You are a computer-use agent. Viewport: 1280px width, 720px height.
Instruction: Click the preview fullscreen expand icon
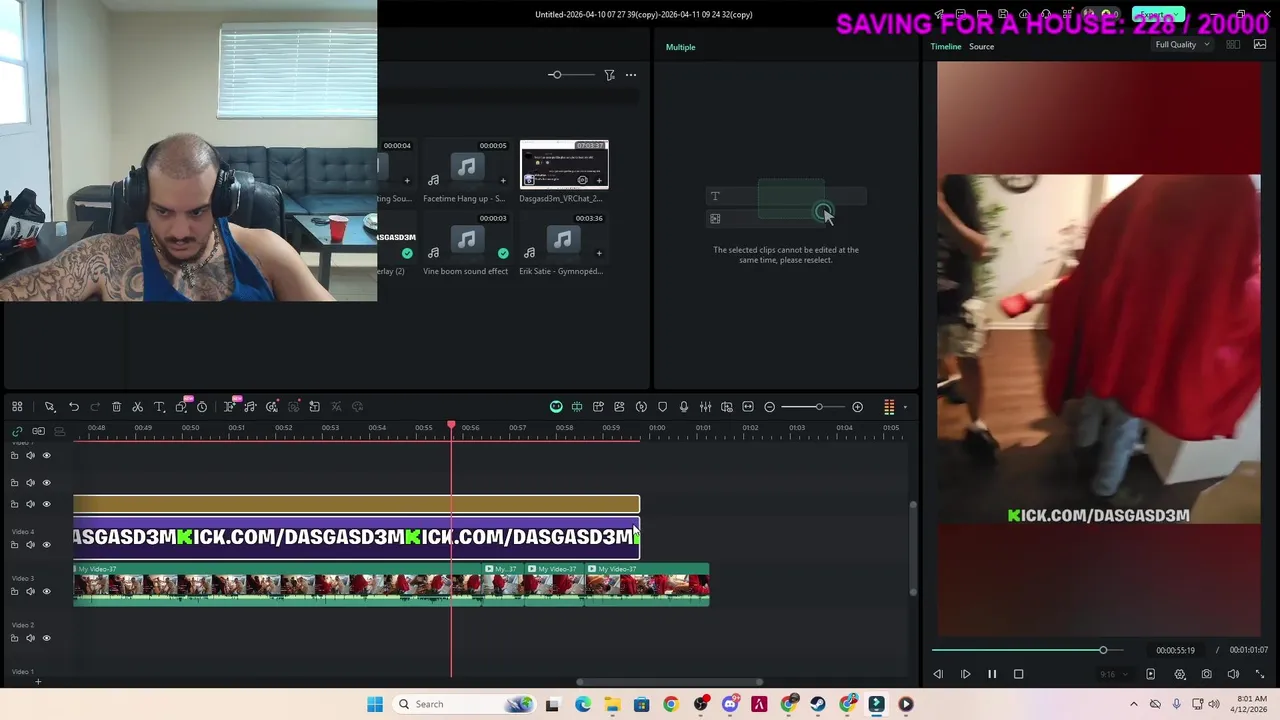(x=1260, y=674)
